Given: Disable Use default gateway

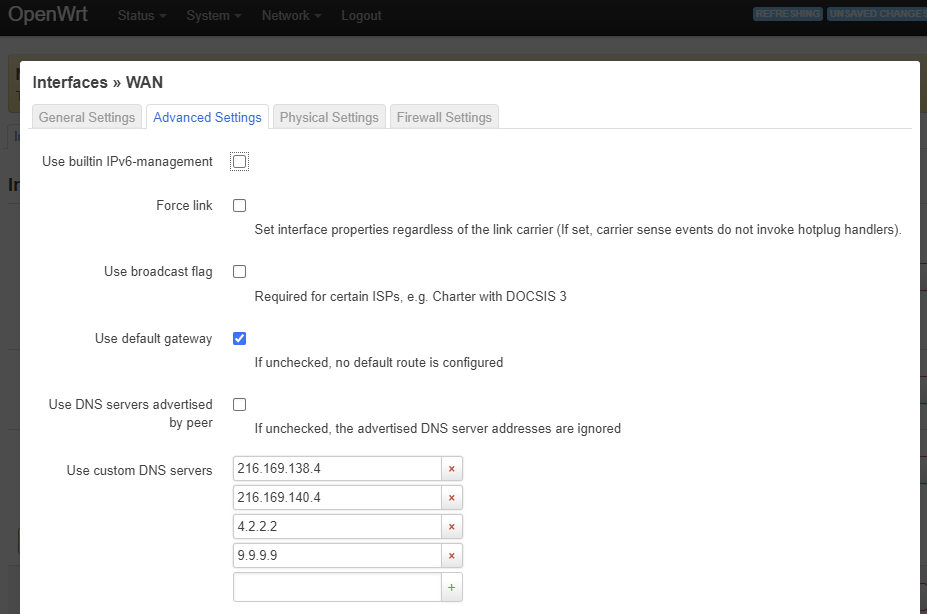Looking at the screenshot, I should [238, 338].
